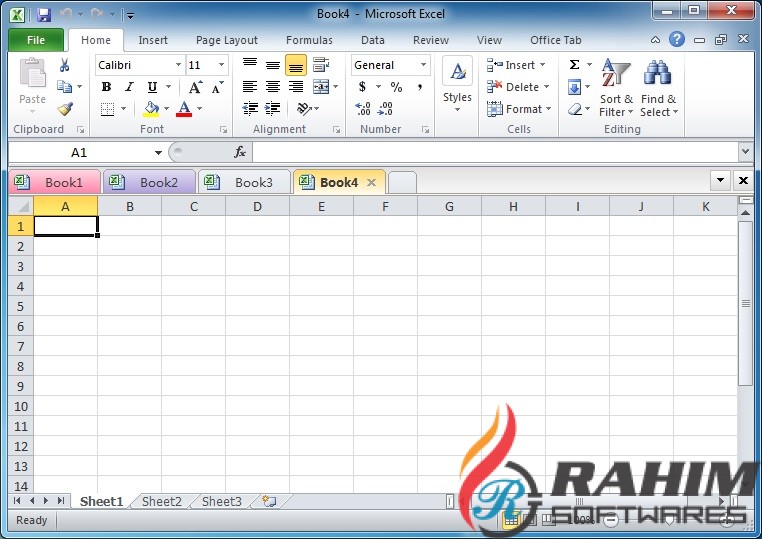Apply Accounting dollar format
762x539 pixels.
pos(362,87)
